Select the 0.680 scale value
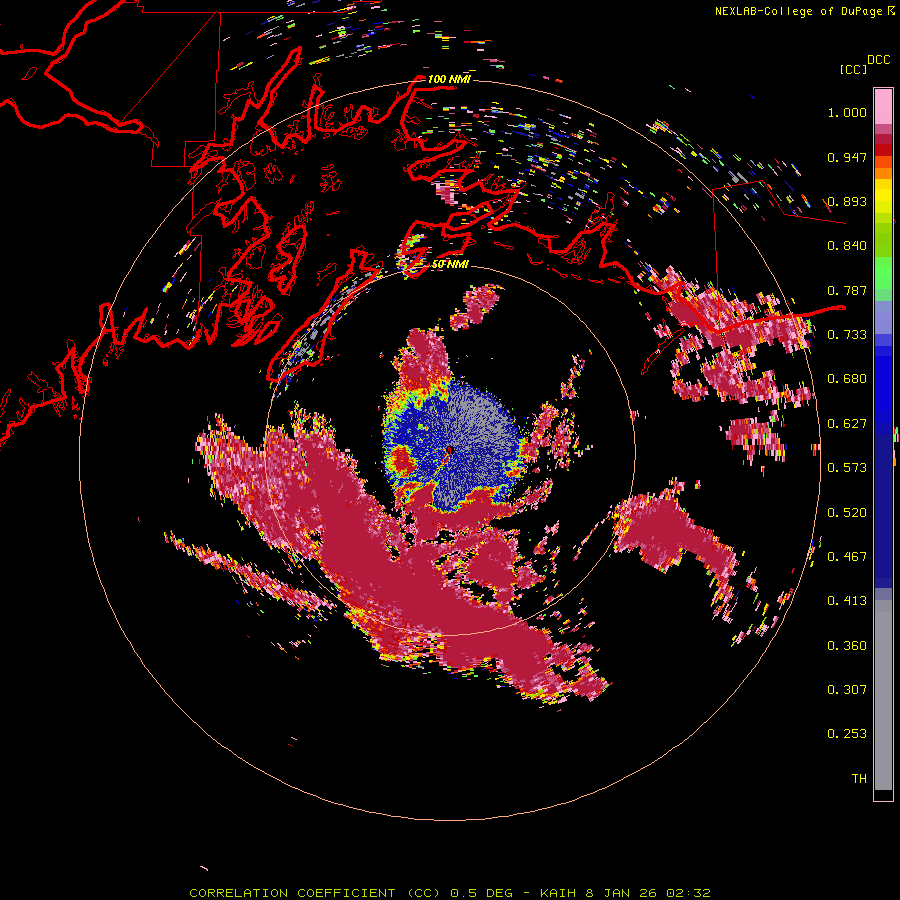Image resolution: width=900 pixels, height=900 pixels. click(x=847, y=379)
